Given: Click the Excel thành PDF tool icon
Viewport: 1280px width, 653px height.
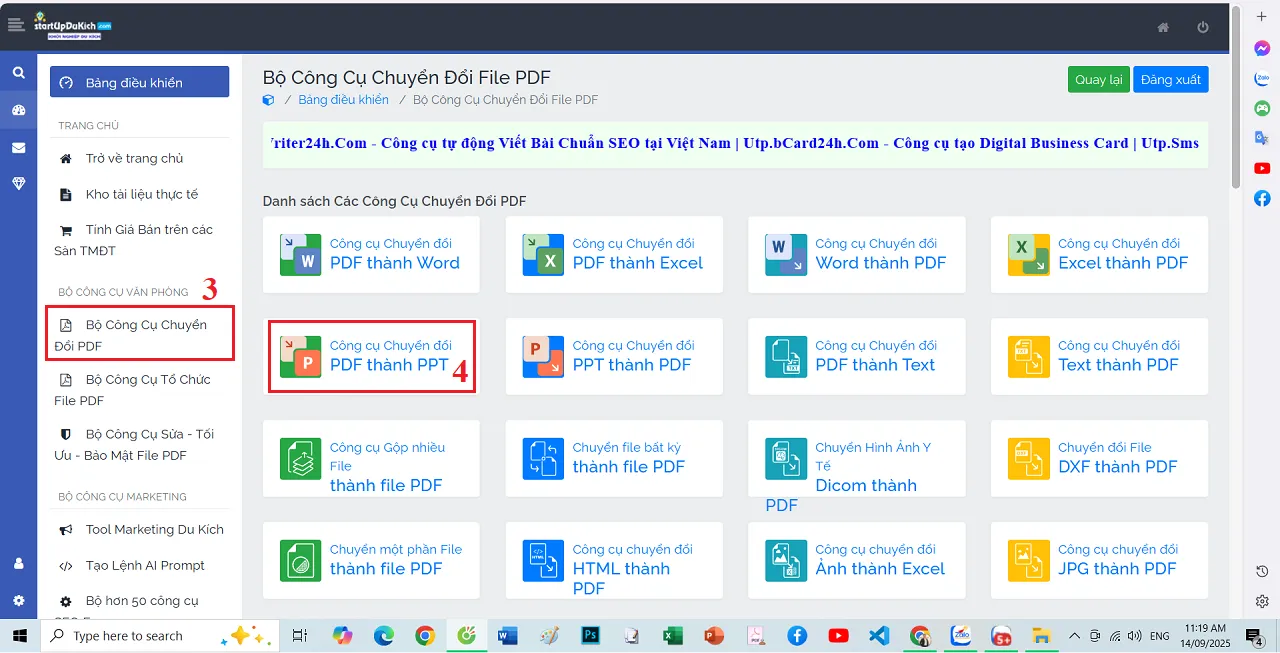Looking at the screenshot, I should (1029, 255).
